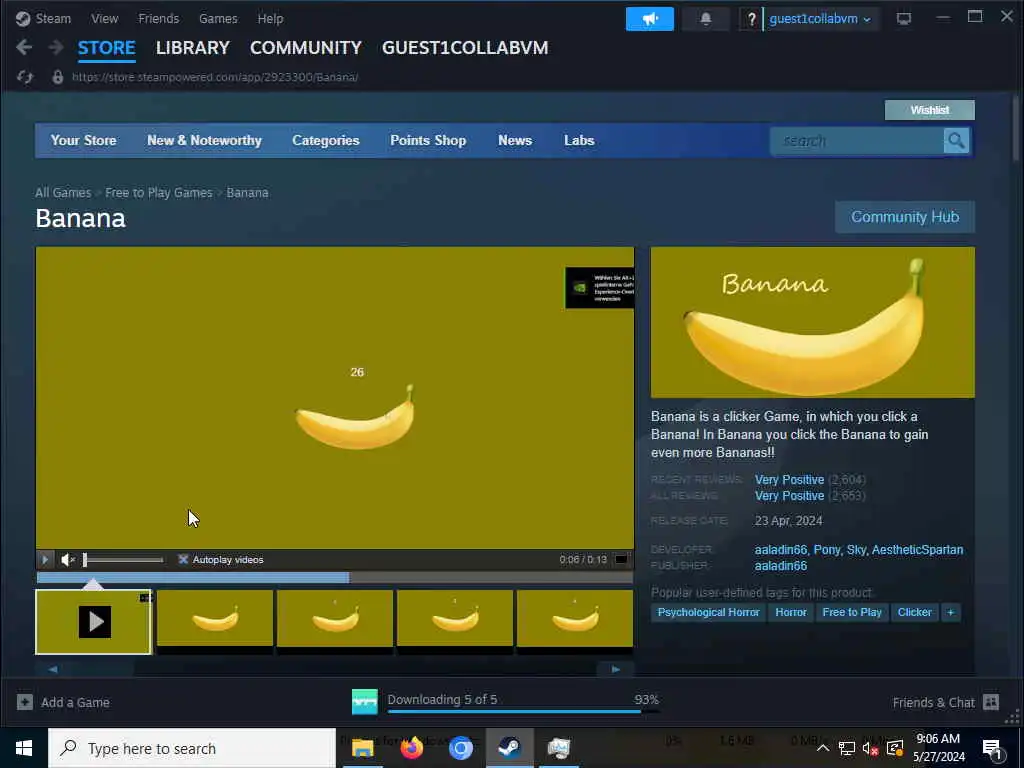
Task: Click the question mark help icon
Action: coord(751,19)
